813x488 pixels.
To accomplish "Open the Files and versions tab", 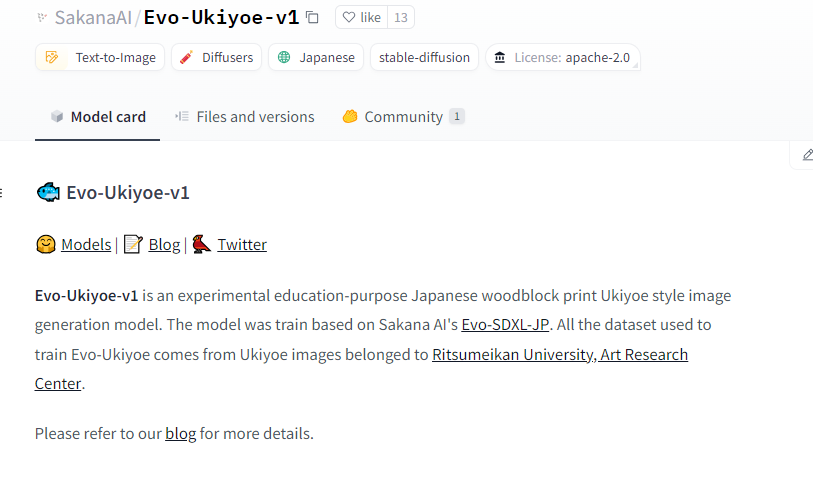I will click(x=245, y=117).
